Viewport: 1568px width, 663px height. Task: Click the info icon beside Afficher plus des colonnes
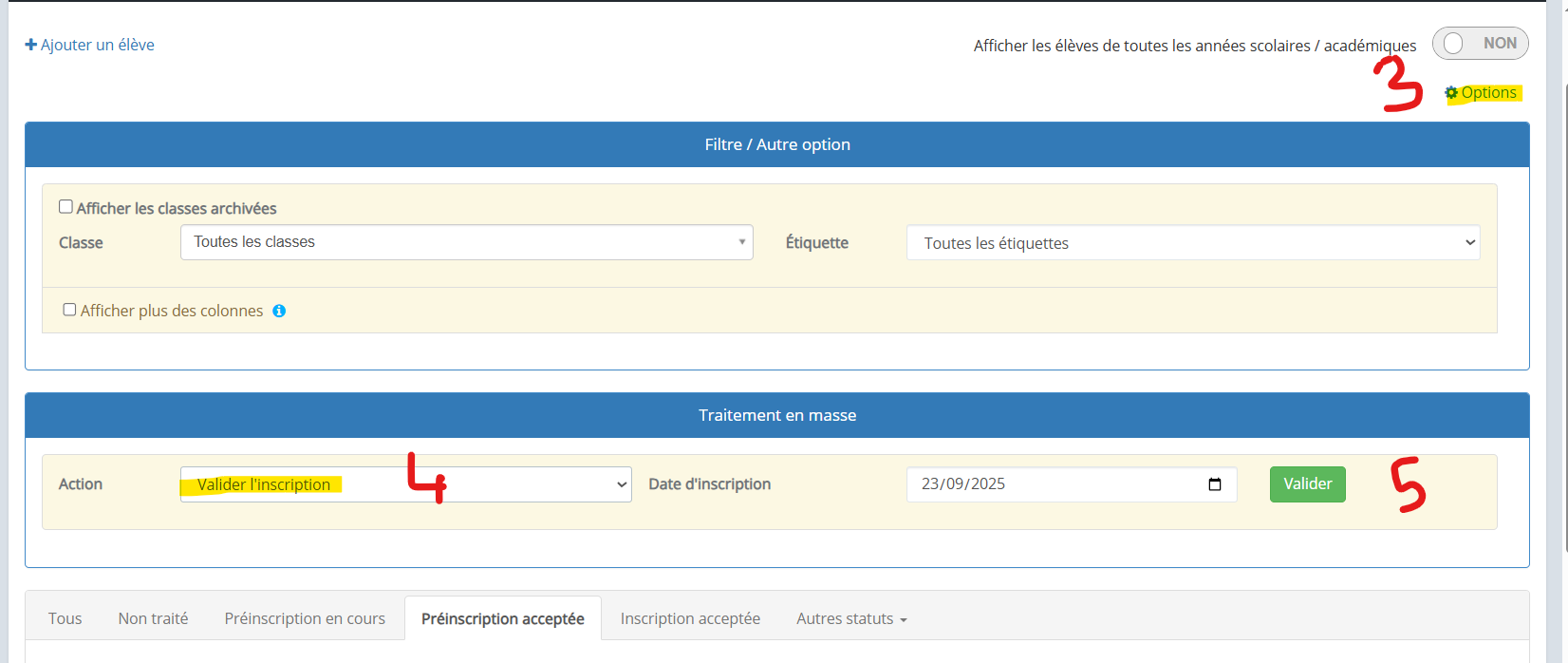pyautogui.click(x=279, y=311)
